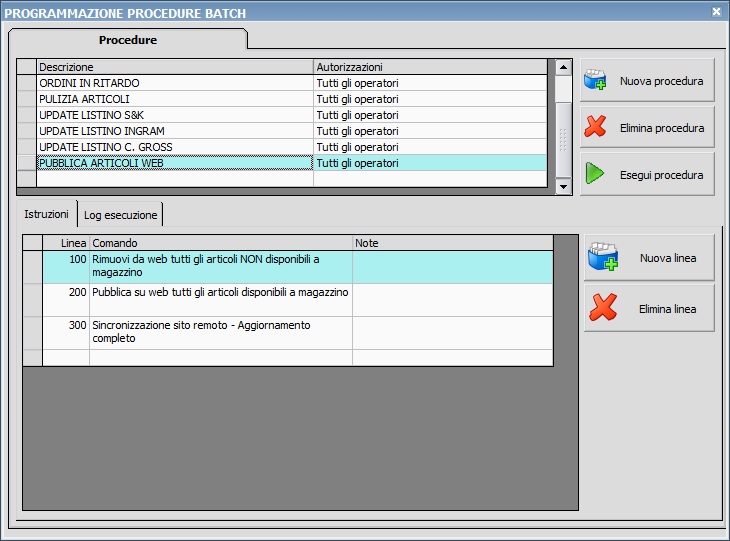Click the Nuova procedura button label
Viewport: 730px width, 541px height.
click(662, 81)
